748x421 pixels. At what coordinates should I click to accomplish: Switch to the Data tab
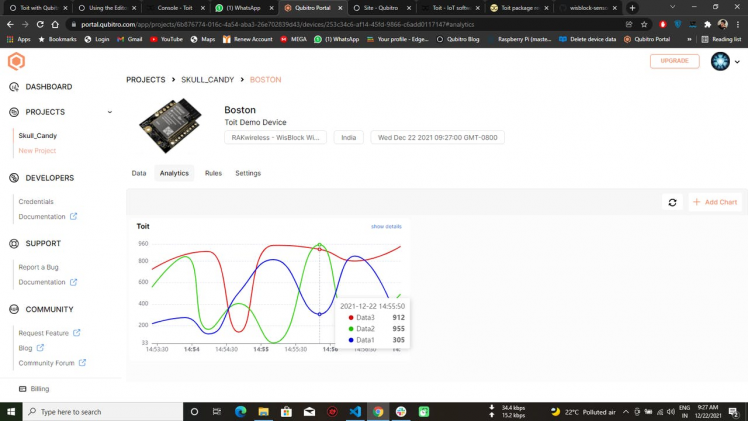(x=139, y=173)
